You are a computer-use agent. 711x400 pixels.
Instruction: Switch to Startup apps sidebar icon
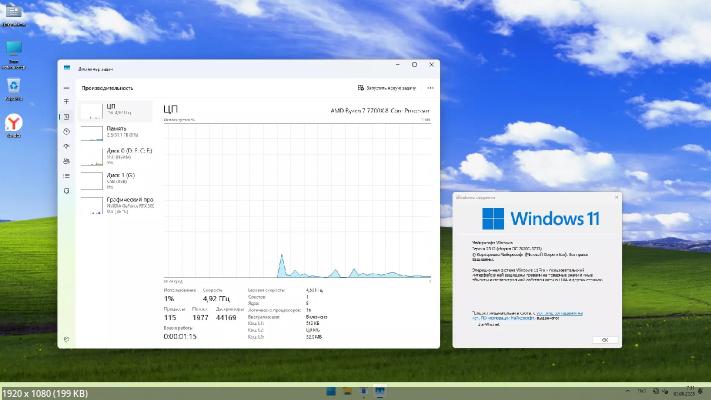(67, 145)
